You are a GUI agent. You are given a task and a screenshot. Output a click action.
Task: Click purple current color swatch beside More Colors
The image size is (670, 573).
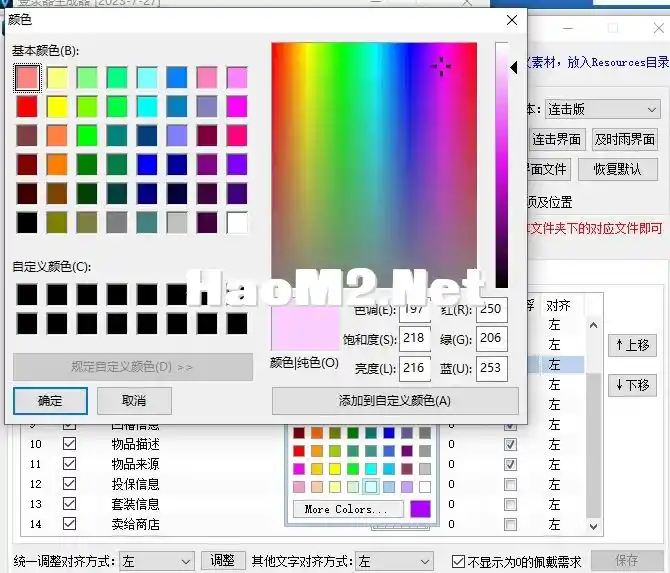pyautogui.click(x=420, y=509)
